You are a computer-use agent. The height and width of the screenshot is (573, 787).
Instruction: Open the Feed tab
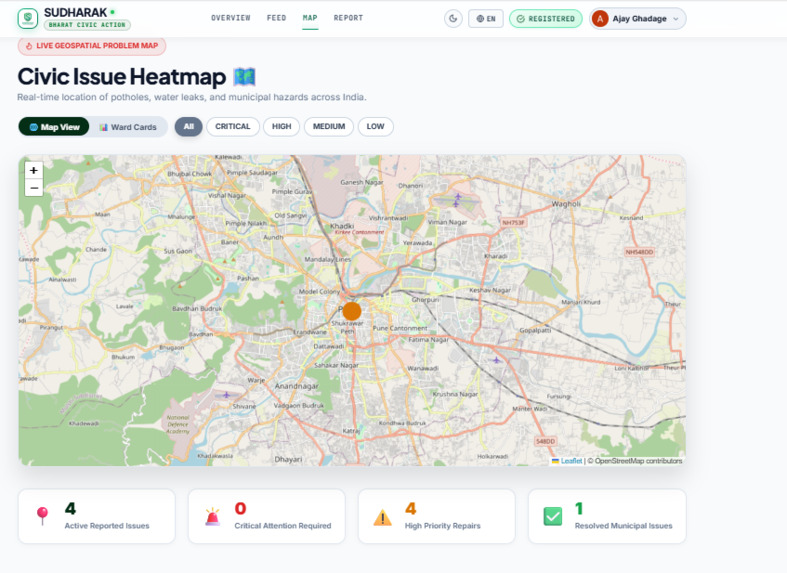pos(276,18)
